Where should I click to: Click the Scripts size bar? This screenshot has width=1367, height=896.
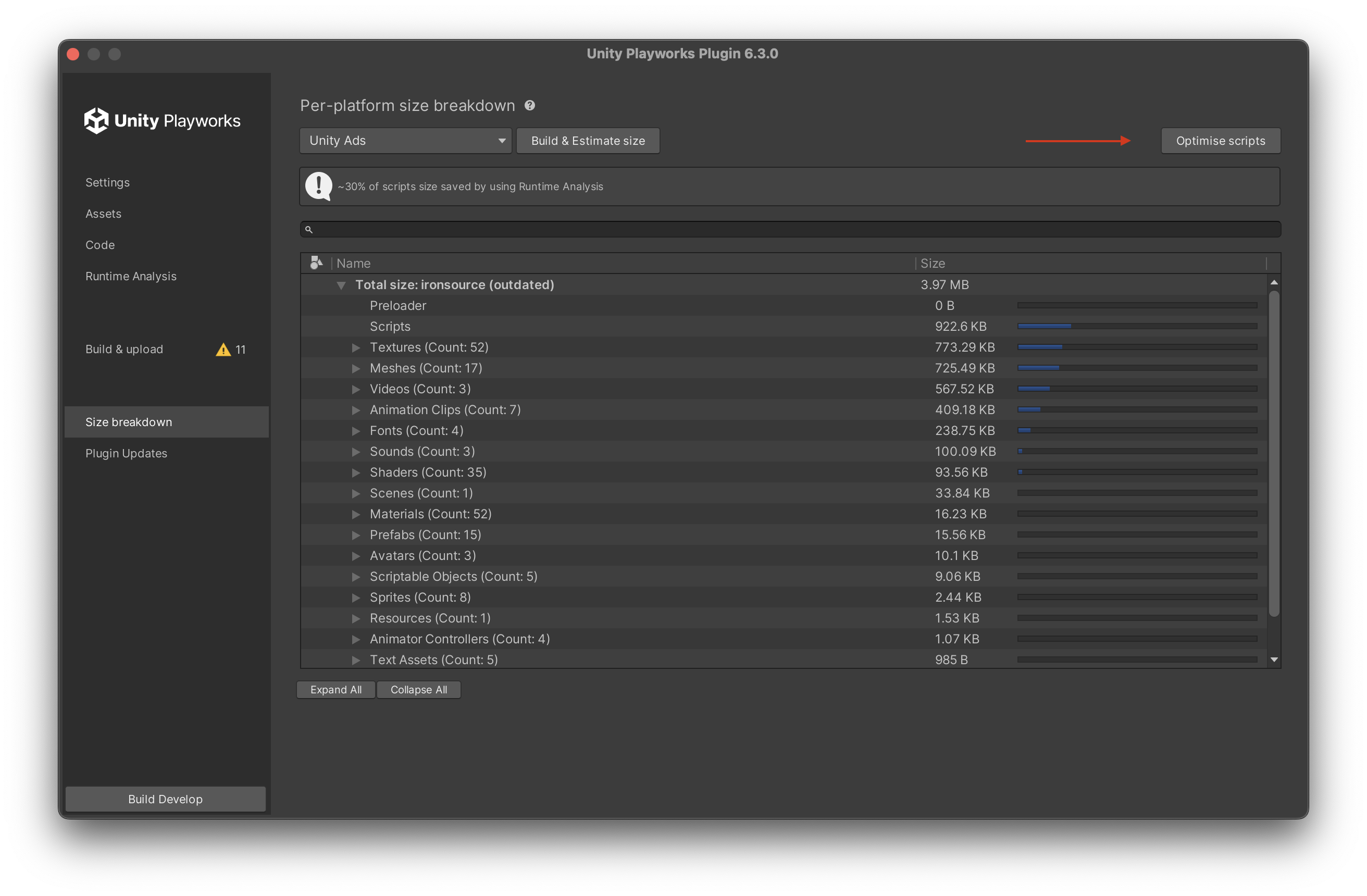click(x=1137, y=326)
